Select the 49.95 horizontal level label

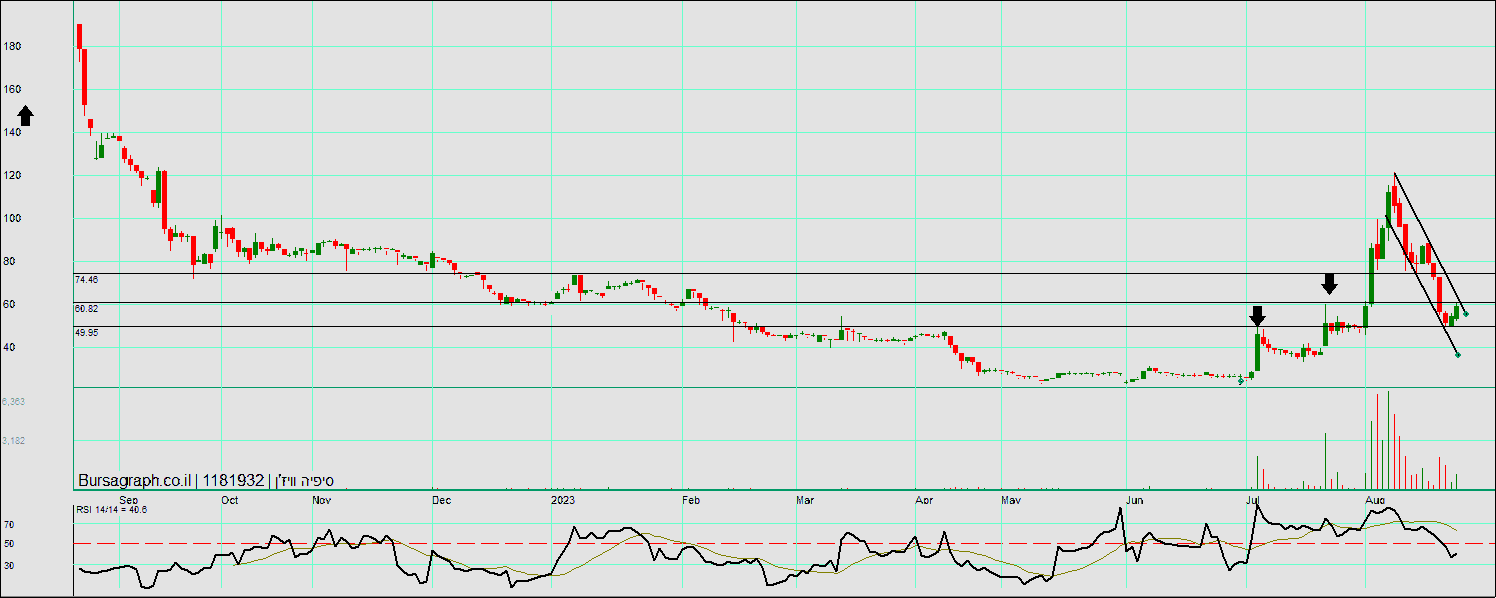tap(86, 332)
